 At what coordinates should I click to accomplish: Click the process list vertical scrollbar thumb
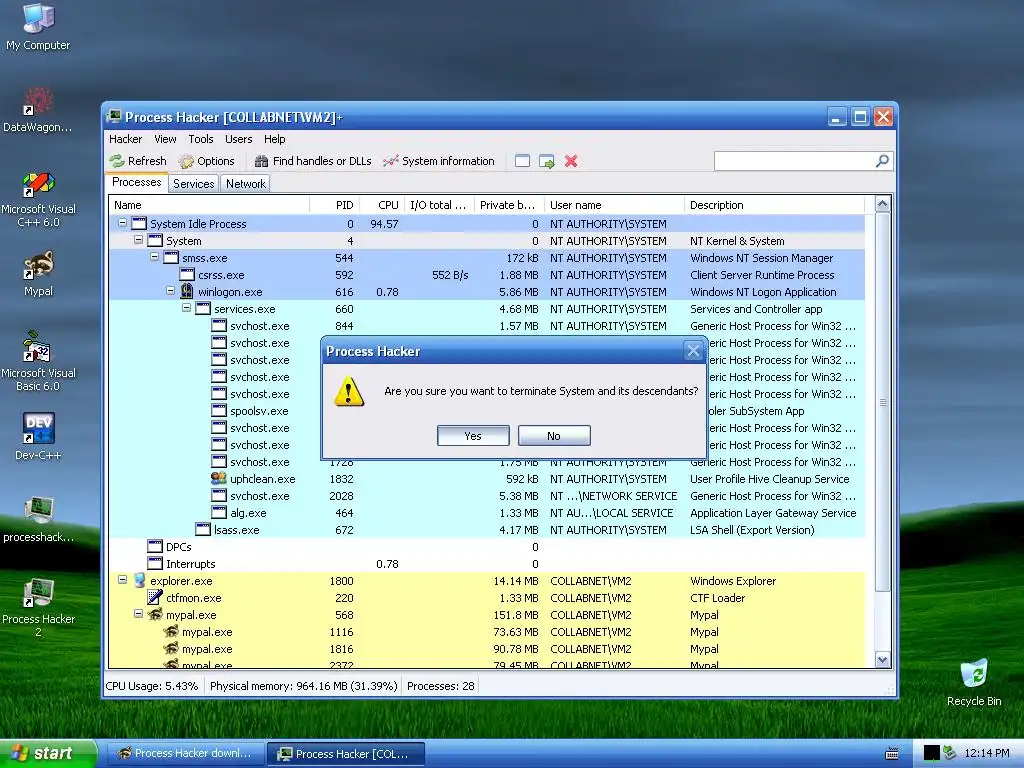[882, 402]
